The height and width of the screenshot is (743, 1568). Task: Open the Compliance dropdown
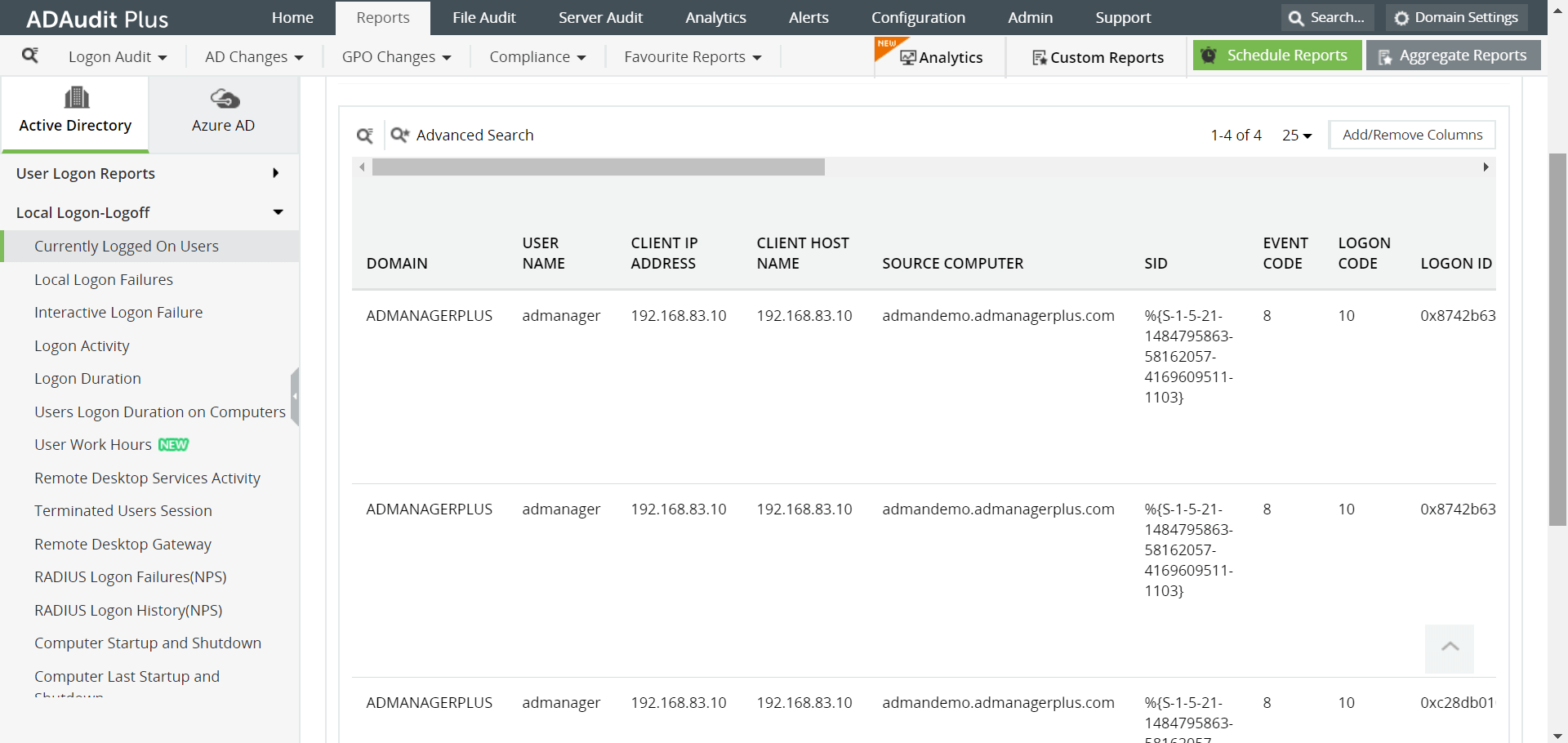coord(537,57)
